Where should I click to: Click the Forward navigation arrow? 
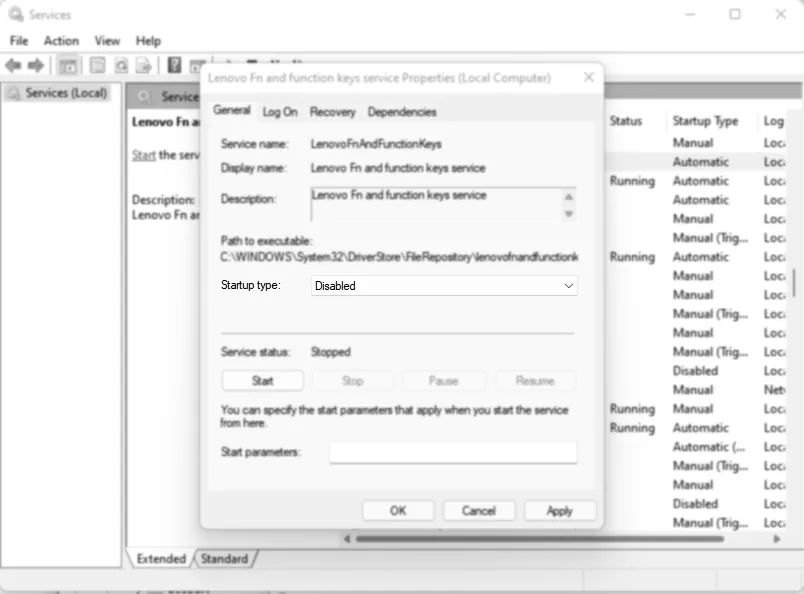pyautogui.click(x=37, y=65)
